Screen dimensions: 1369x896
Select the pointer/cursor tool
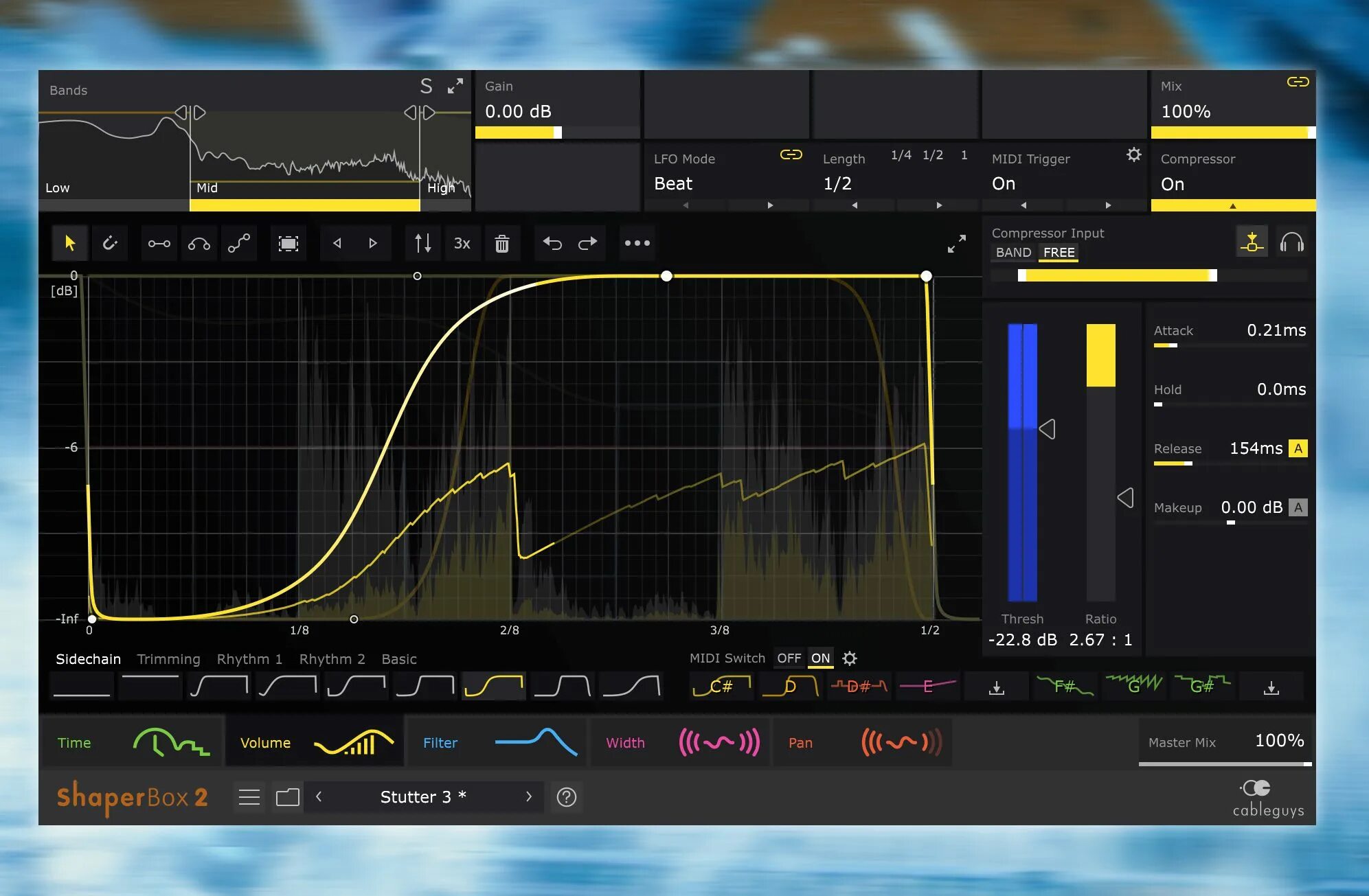tap(69, 243)
